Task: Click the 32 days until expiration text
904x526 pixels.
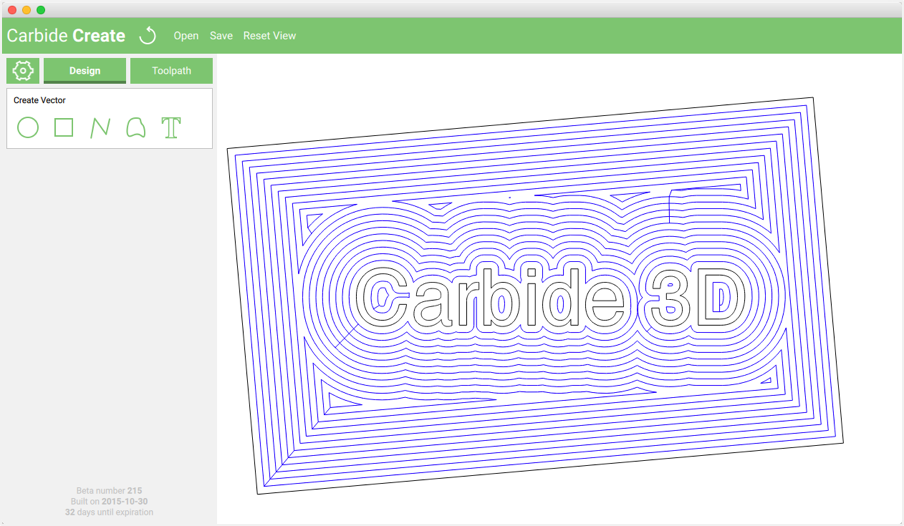Action: [x=109, y=512]
